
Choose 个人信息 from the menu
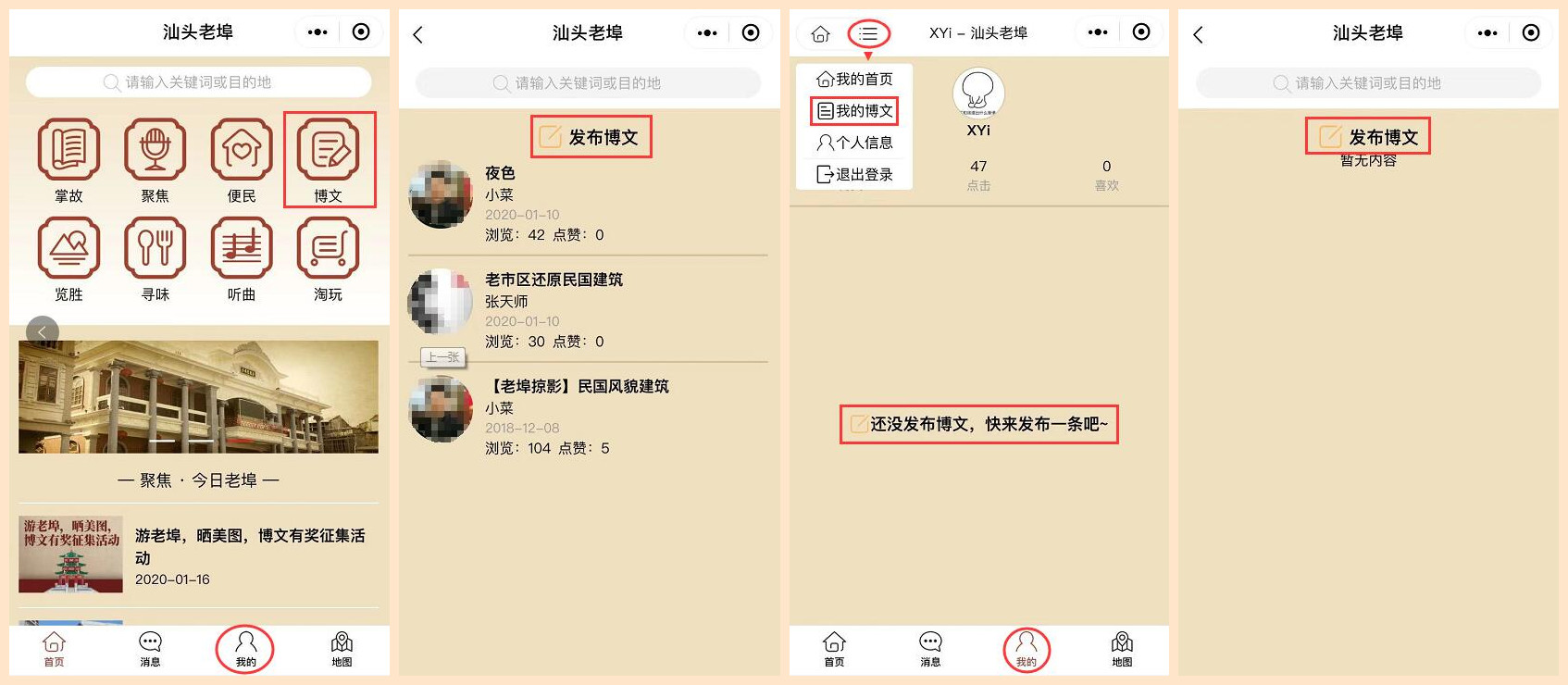[x=854, y=143]
